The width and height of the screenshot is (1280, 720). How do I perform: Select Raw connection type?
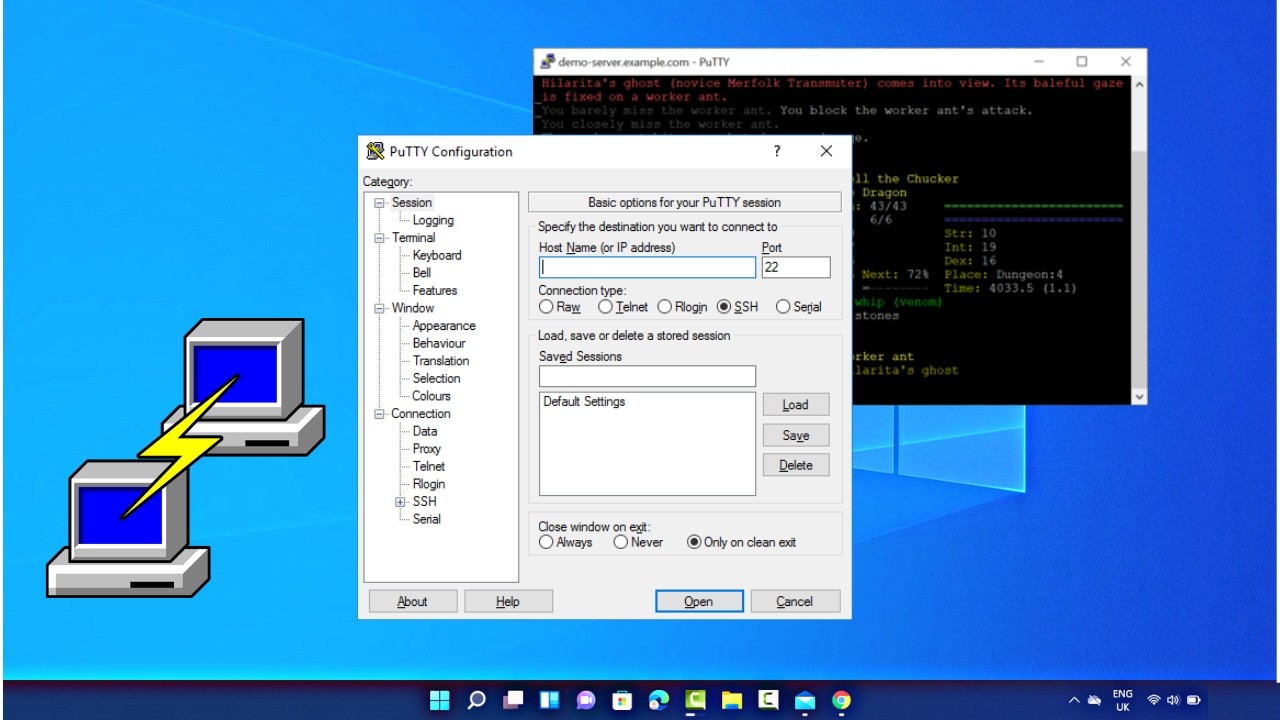coord(560,307)
